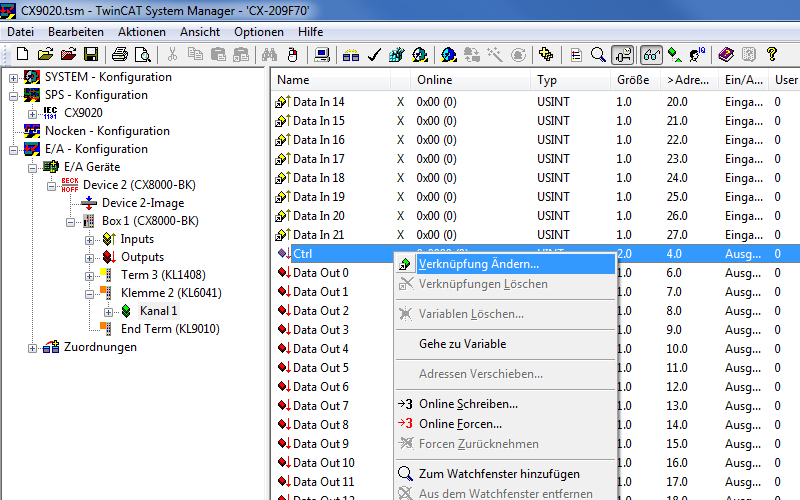800x500 pixels.
Task: Expand the Zuordnungen node
Action: click(32, 348)
